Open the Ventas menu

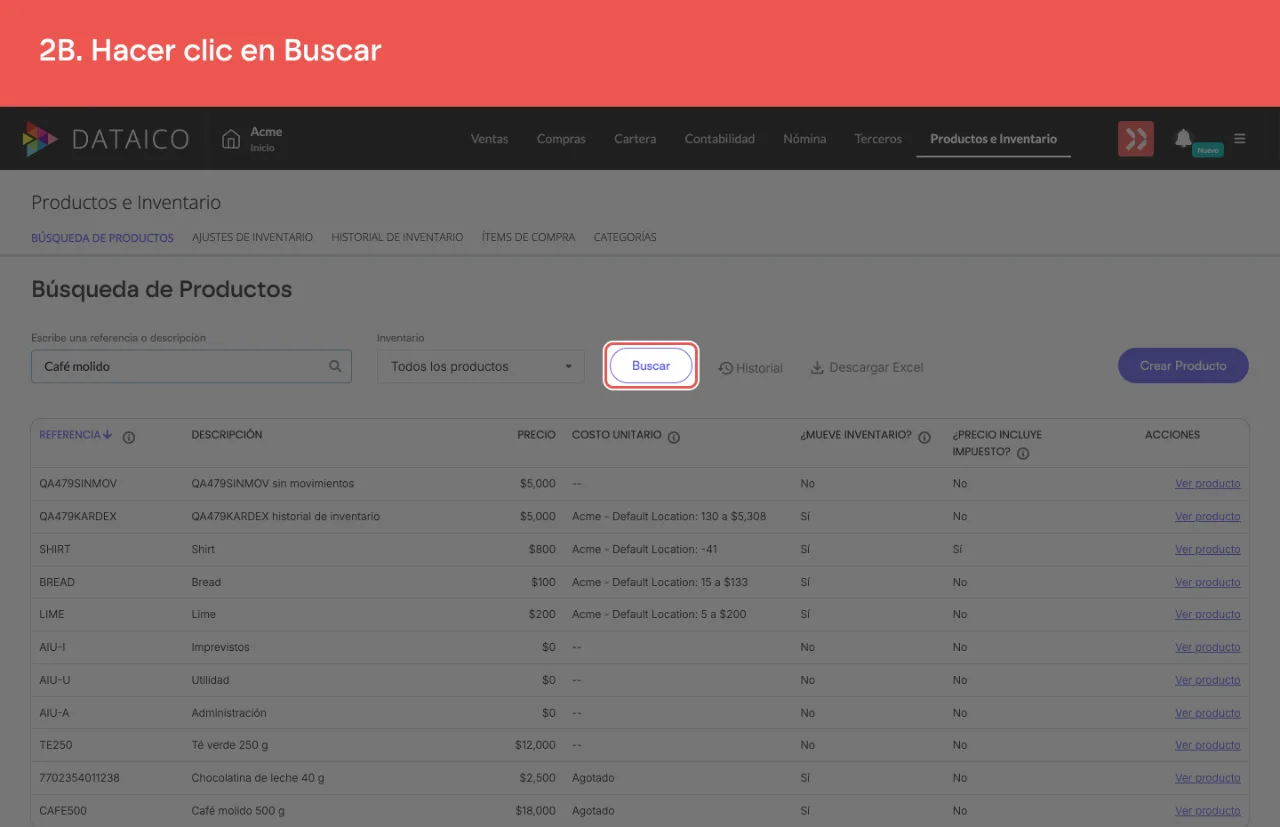pos(490,139)
